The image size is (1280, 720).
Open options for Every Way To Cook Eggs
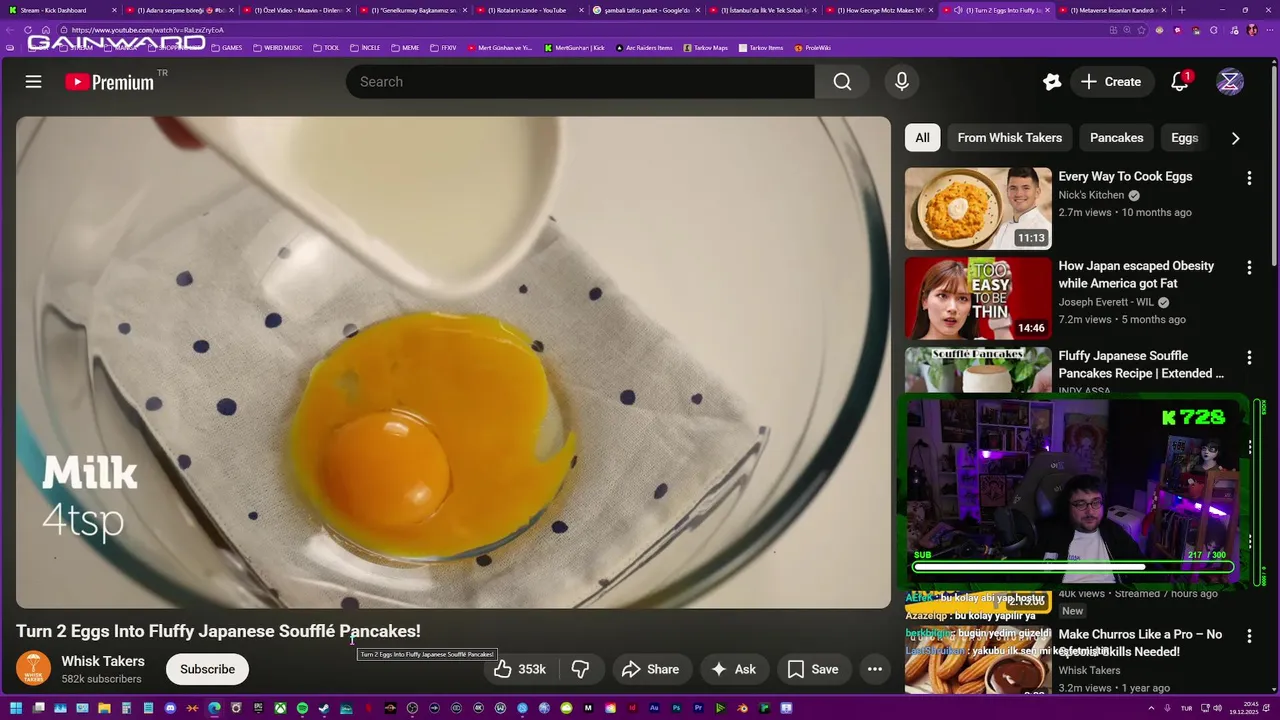[x=1249, y=178]
